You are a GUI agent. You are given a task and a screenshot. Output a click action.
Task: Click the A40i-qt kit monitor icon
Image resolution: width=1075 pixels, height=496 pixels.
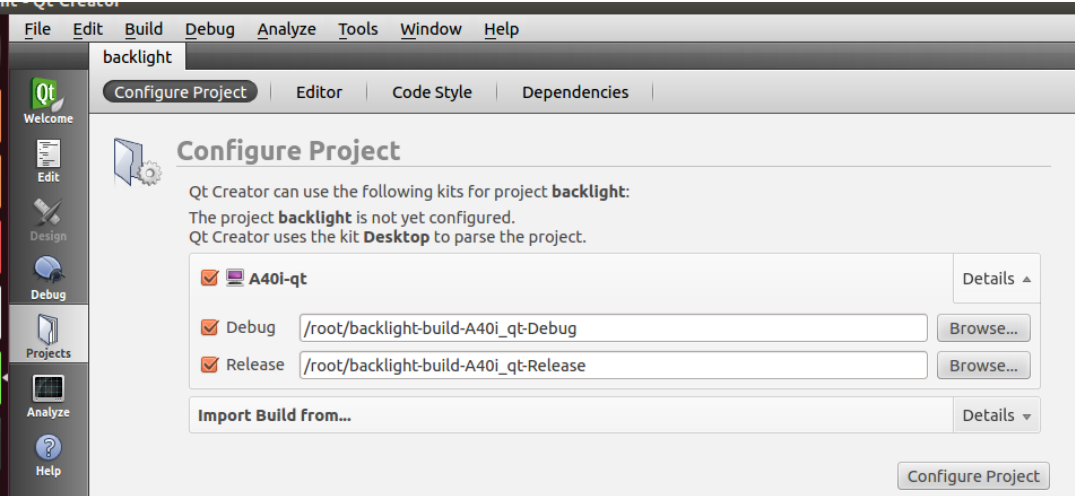click(x=235, y=278)
